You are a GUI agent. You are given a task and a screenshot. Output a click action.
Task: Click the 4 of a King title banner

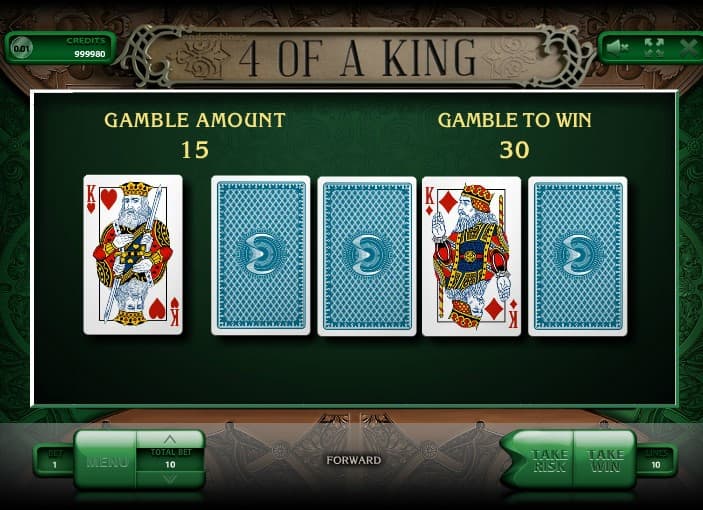coord(357,58)
